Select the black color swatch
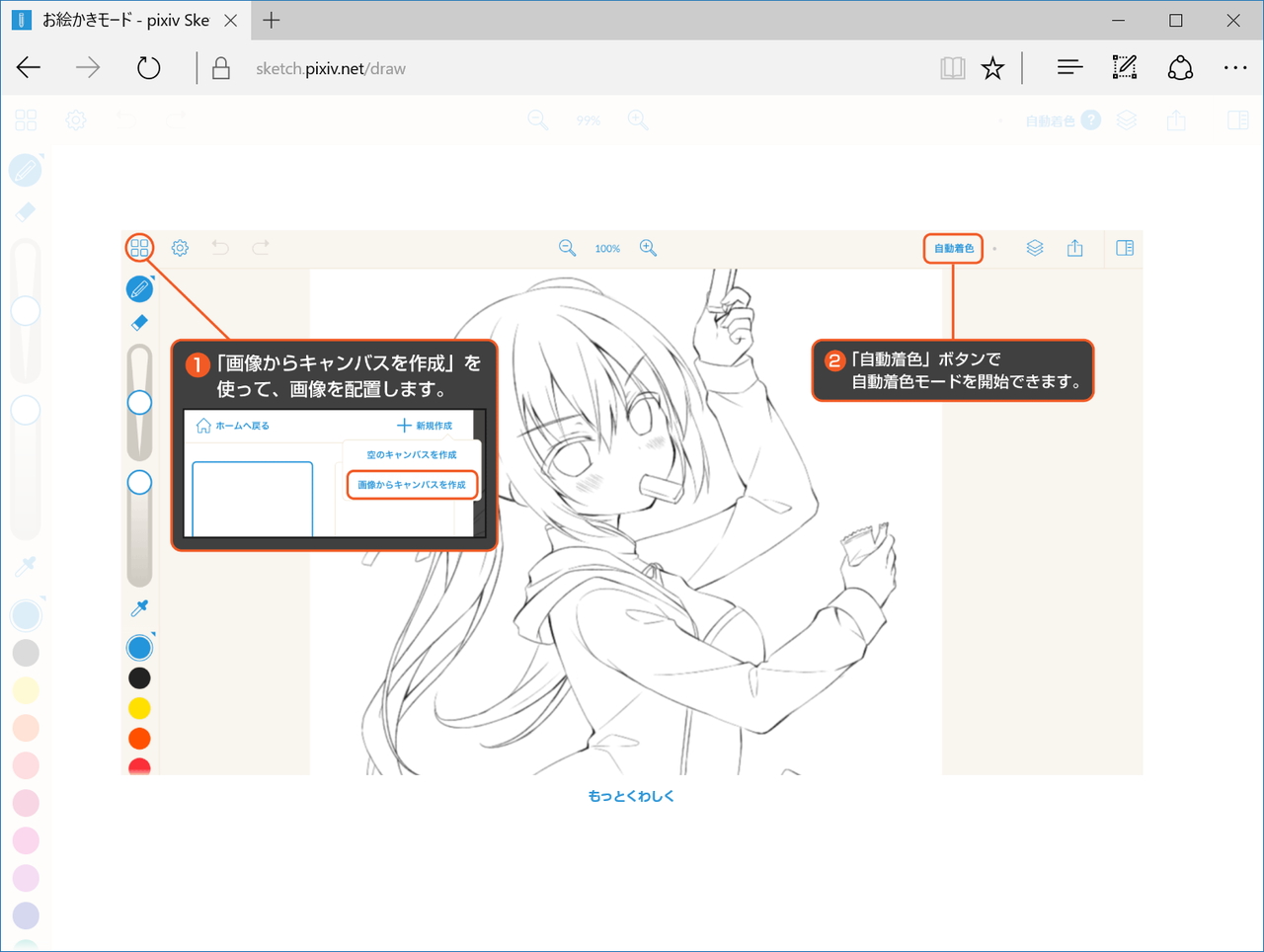The height and width of the screenshot is (952, 1264). coord(139,677)
